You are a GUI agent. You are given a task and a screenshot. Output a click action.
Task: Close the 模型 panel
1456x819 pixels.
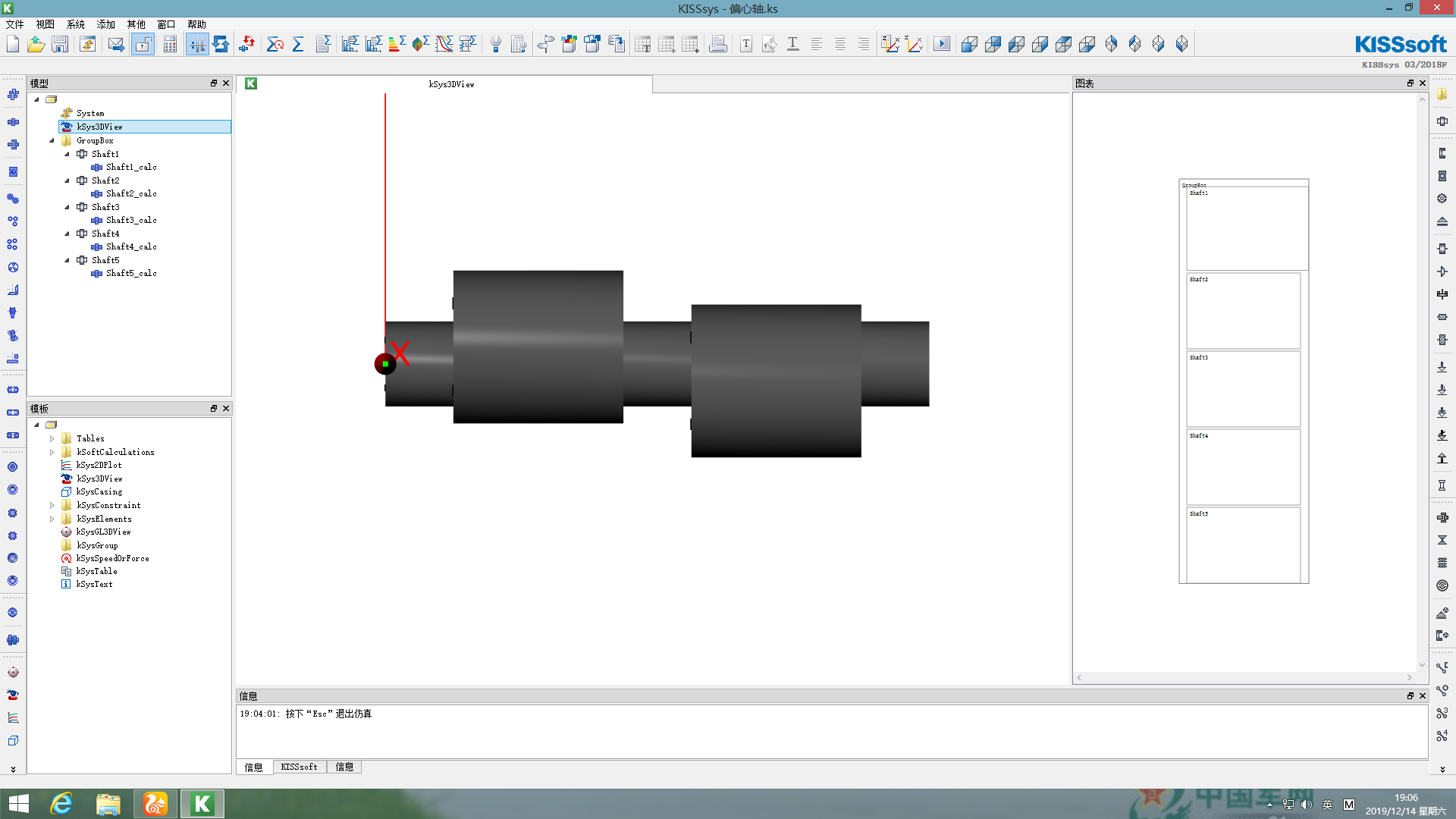226,83
